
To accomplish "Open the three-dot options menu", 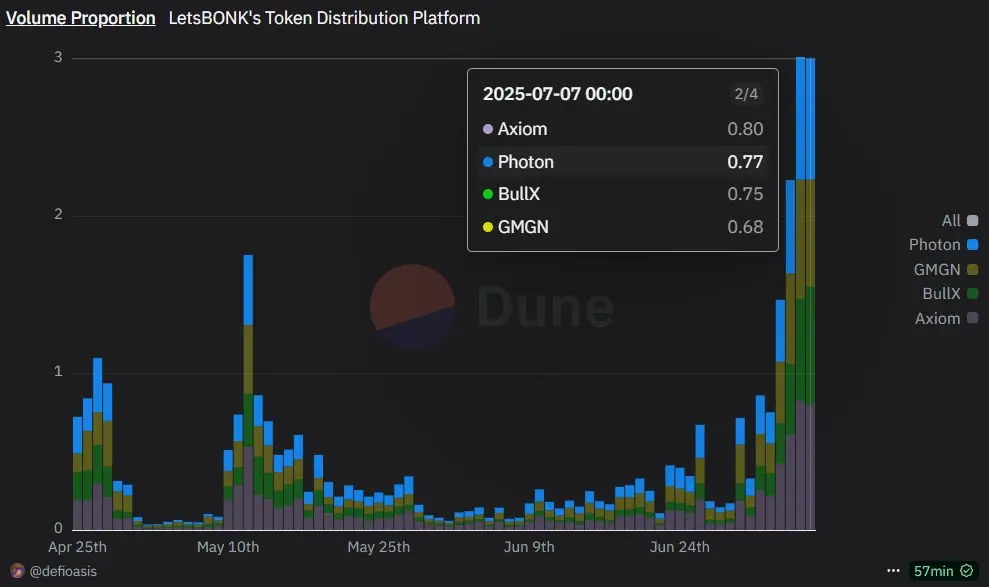I will 893,571.
